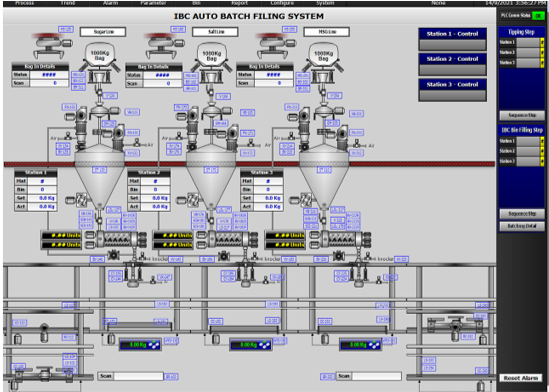
Task: Click the Salt Line label box
Action: pos(215,32)
